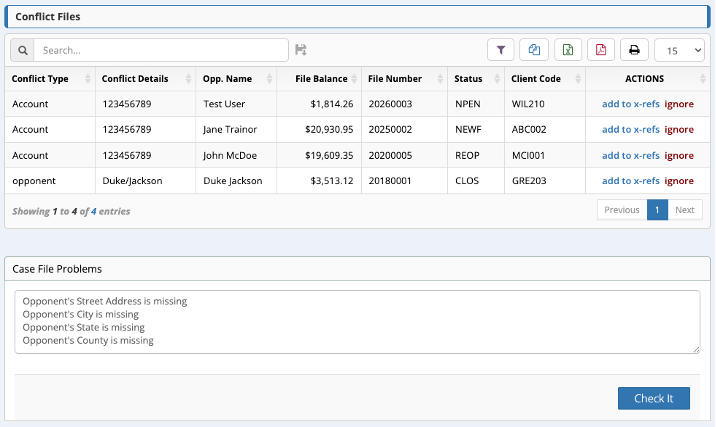Click the Case File Problems heading
Image resolution: width=716 pixels, height=427 pixels.
click(x=57, y=269)
